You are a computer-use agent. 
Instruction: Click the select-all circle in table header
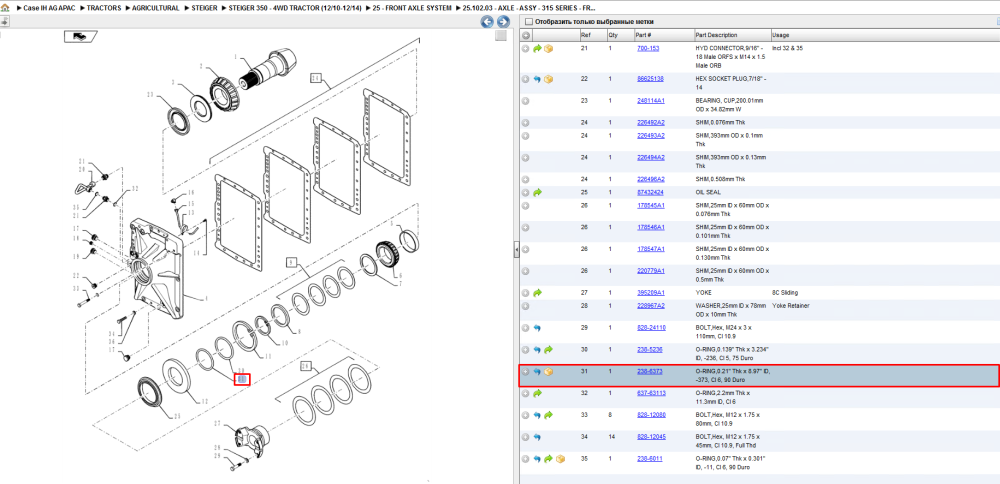tap(526, 35)
